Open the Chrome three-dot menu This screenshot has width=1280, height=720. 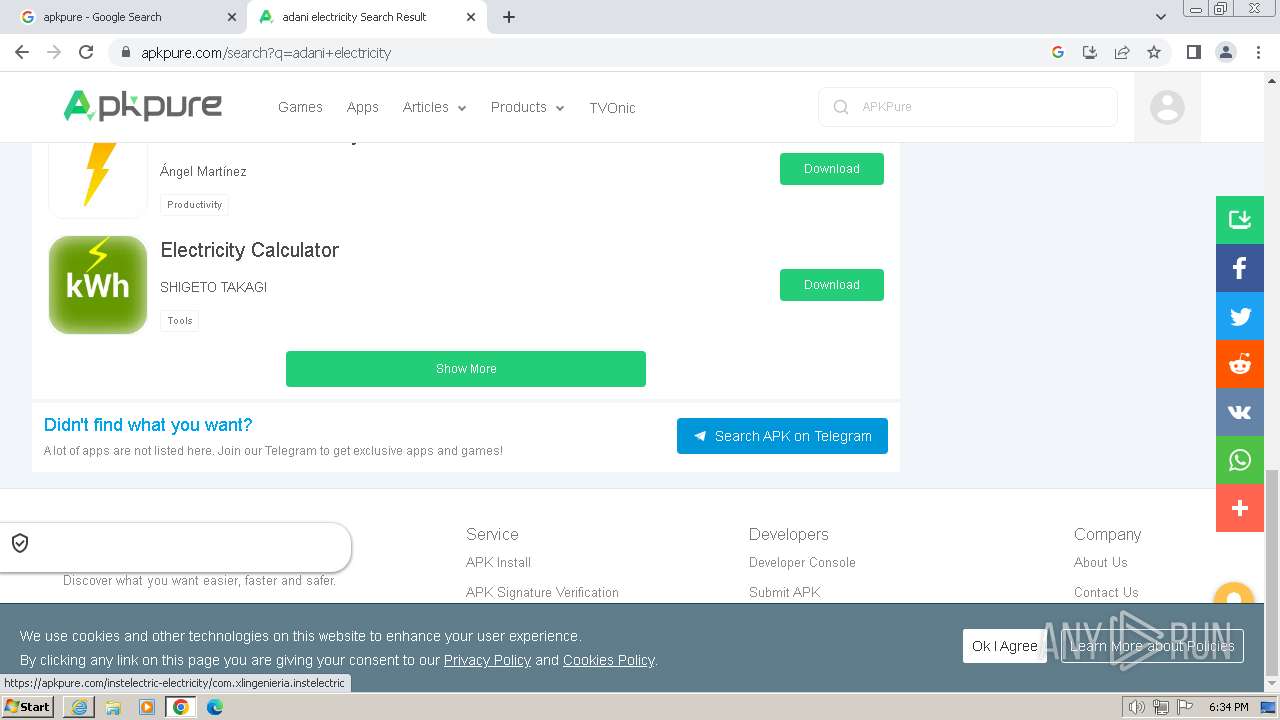(x=1258, y=52)
